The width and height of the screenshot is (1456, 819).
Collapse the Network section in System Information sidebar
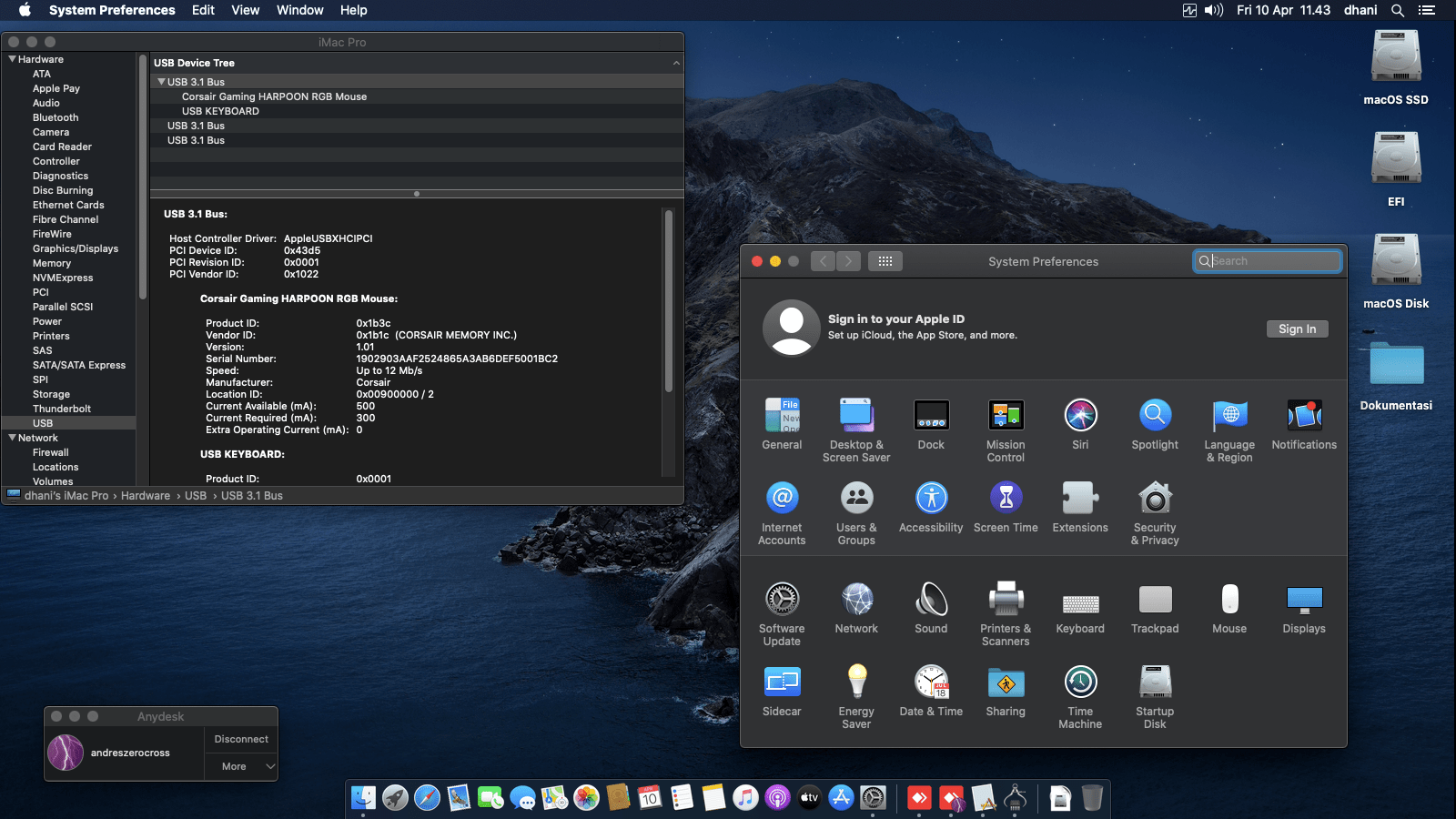[x=12, y=438]
